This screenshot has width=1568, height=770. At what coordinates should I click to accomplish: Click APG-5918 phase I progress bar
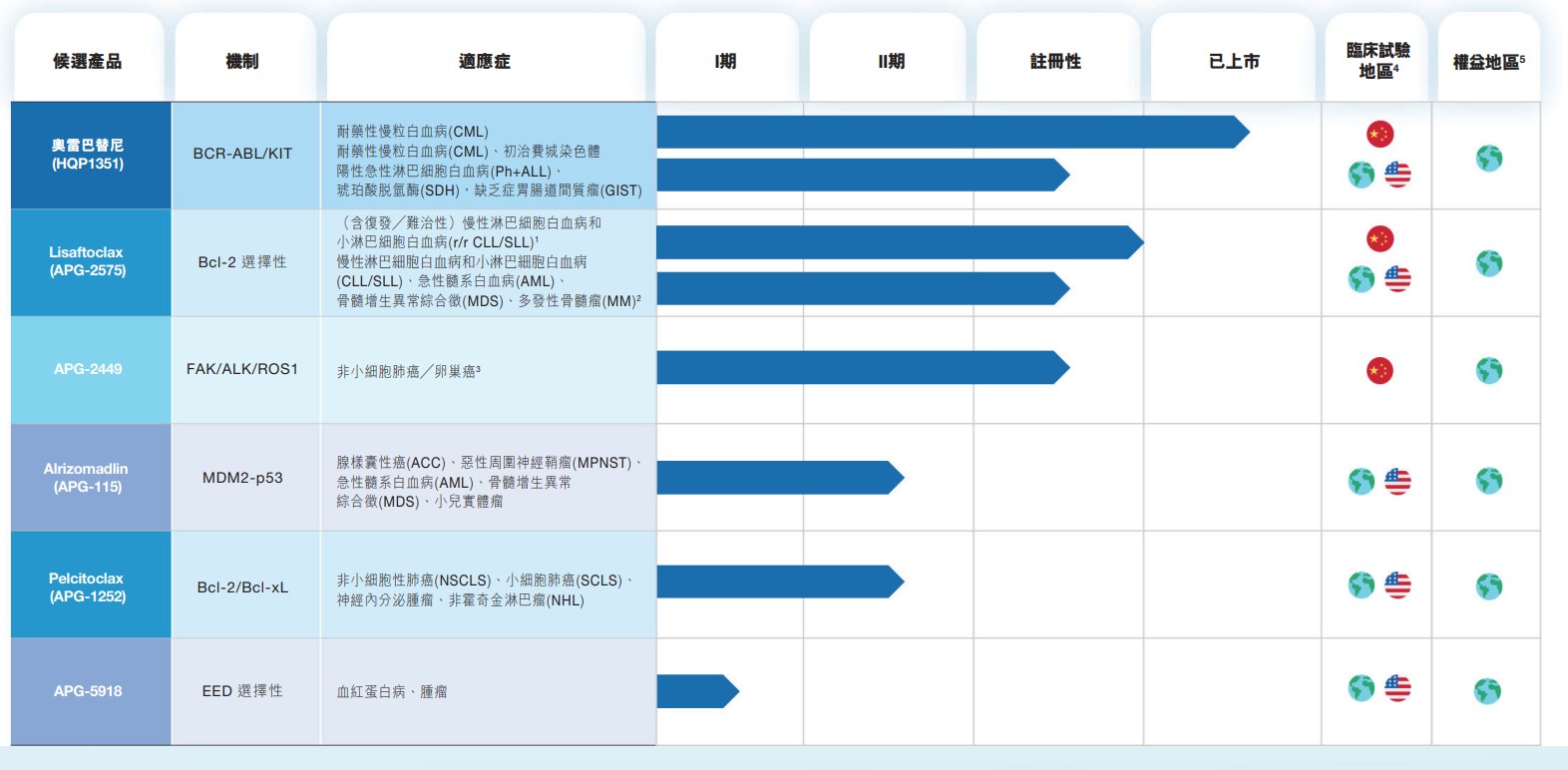click(697, 691)
